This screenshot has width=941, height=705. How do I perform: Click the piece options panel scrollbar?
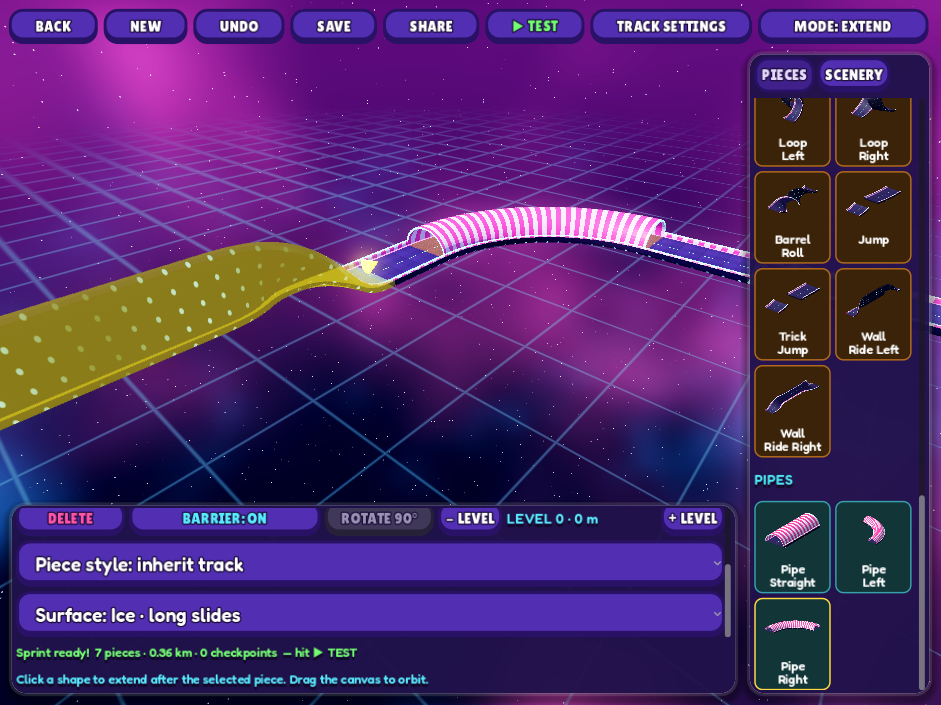tap(728, 600)
